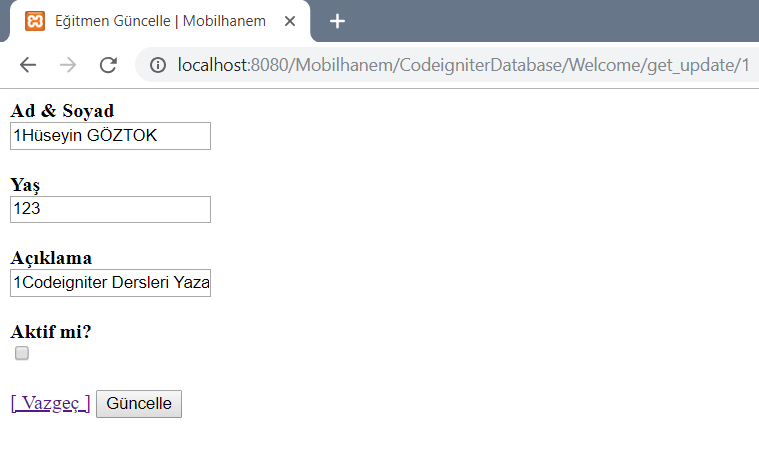
Task: Click the Güncelle button
Action: click(x=139, y=403)
